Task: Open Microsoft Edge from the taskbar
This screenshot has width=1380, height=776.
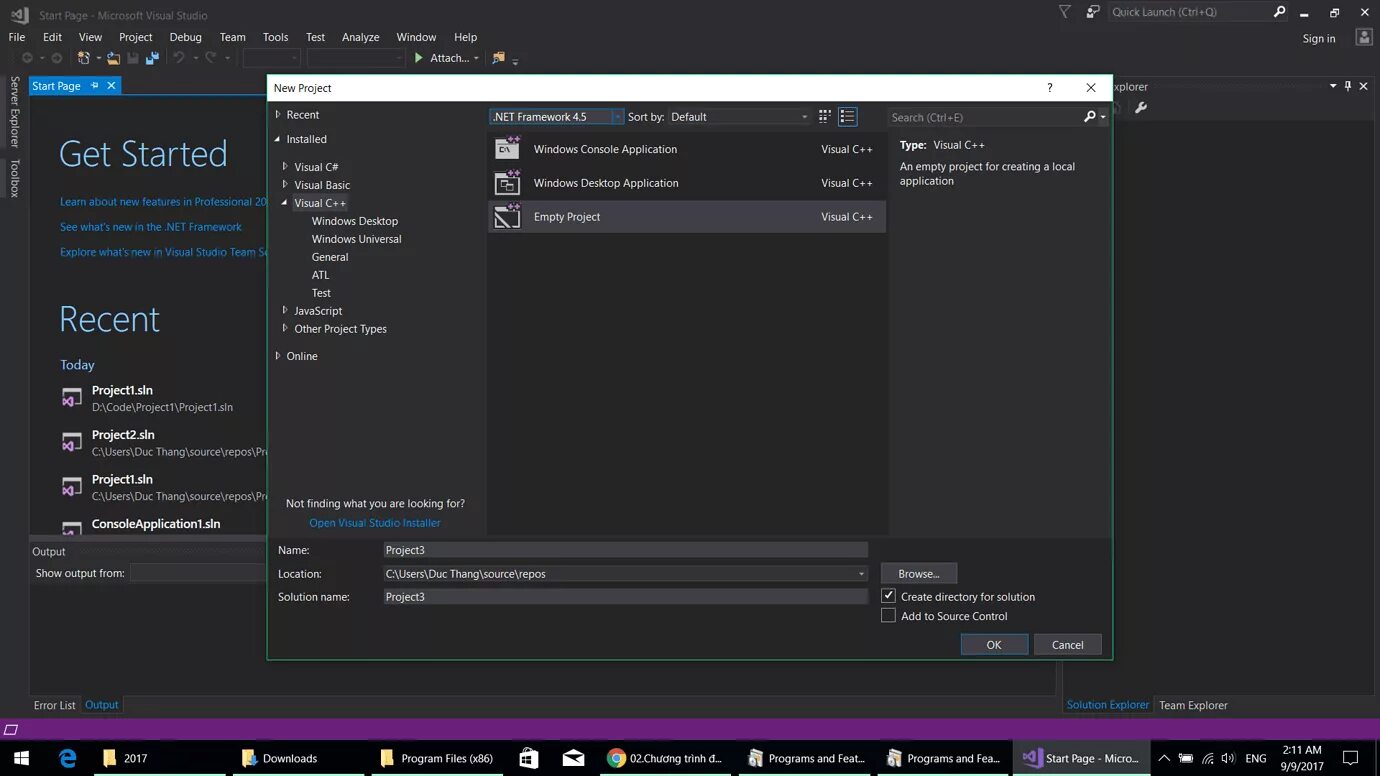Action: [67, 758]
